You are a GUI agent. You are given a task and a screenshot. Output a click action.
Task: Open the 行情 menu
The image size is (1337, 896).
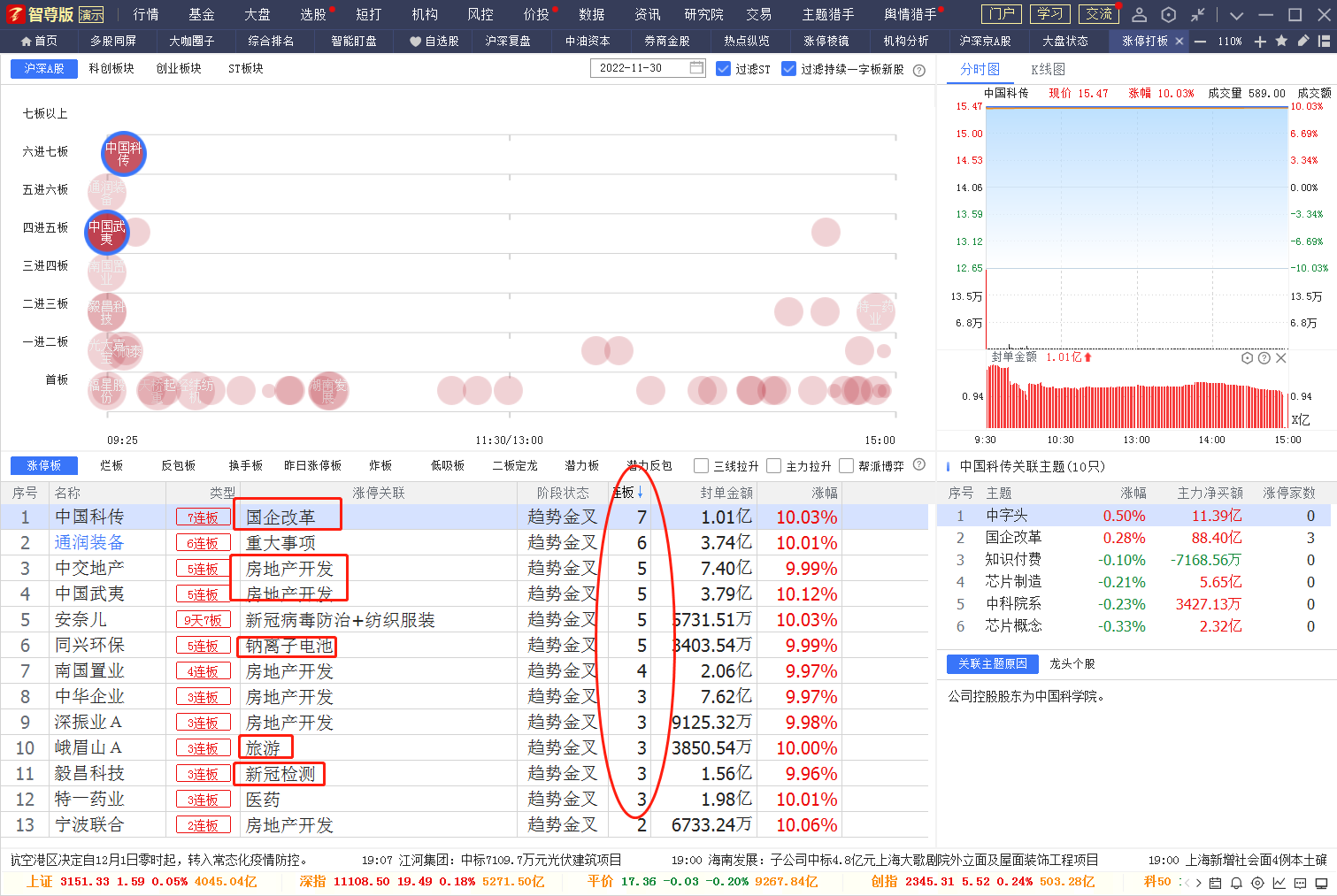click(146, 14)
